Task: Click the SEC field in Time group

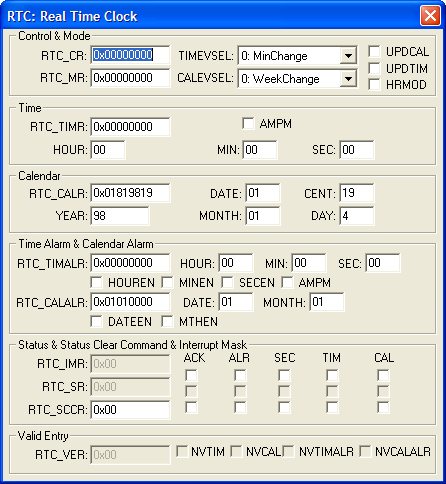Action: tap(357, 150)
